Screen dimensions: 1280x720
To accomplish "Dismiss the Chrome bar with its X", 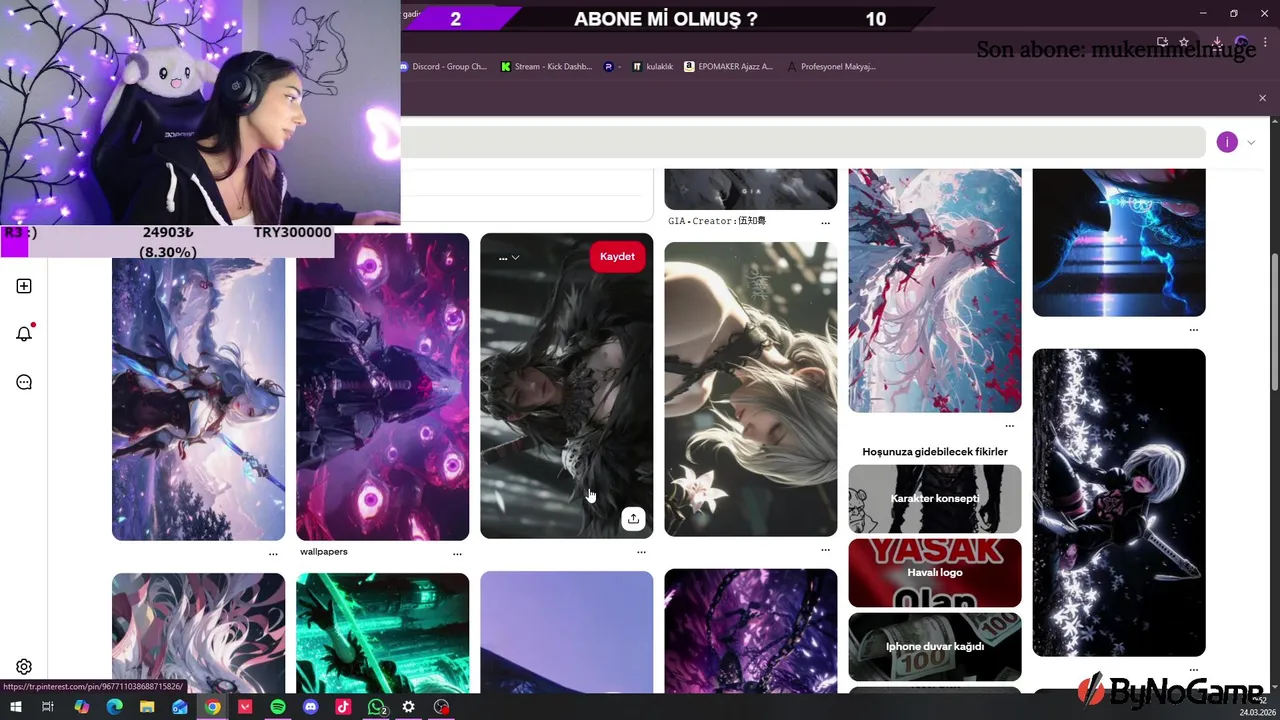I will coord(1262,98).
